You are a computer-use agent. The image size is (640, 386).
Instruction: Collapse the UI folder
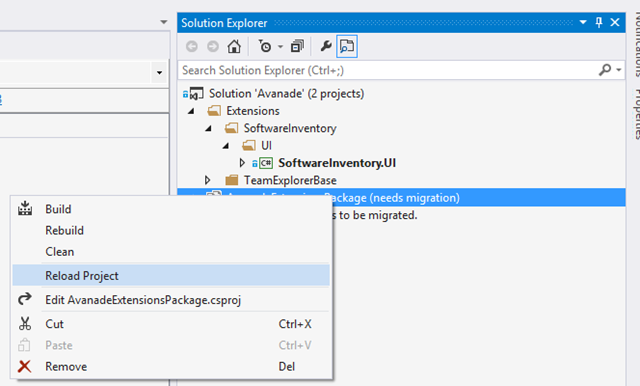[x=226, y=146]
